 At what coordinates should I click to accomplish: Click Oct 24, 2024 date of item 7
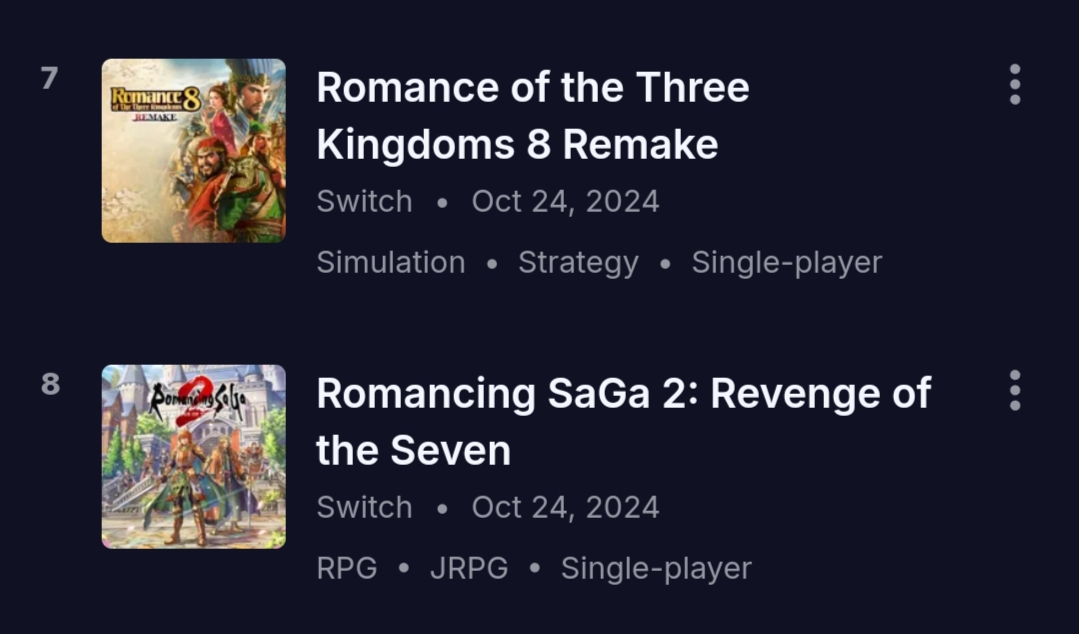(x=565, y=202)
